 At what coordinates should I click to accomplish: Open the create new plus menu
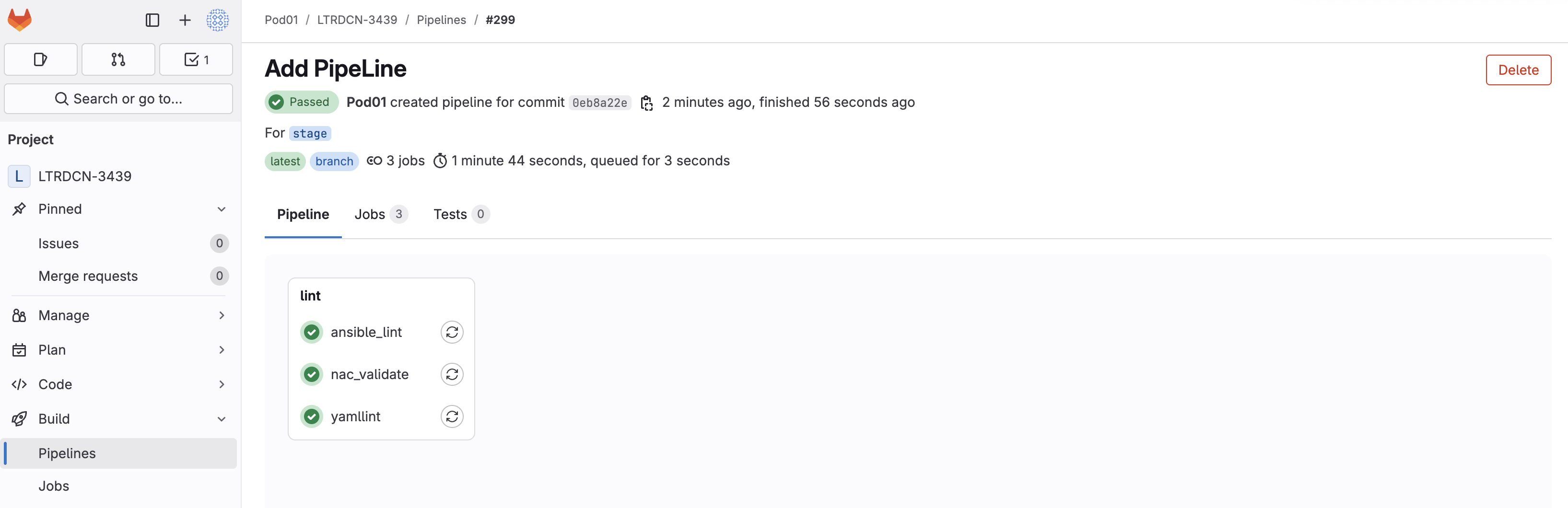[x=185, y=20]
